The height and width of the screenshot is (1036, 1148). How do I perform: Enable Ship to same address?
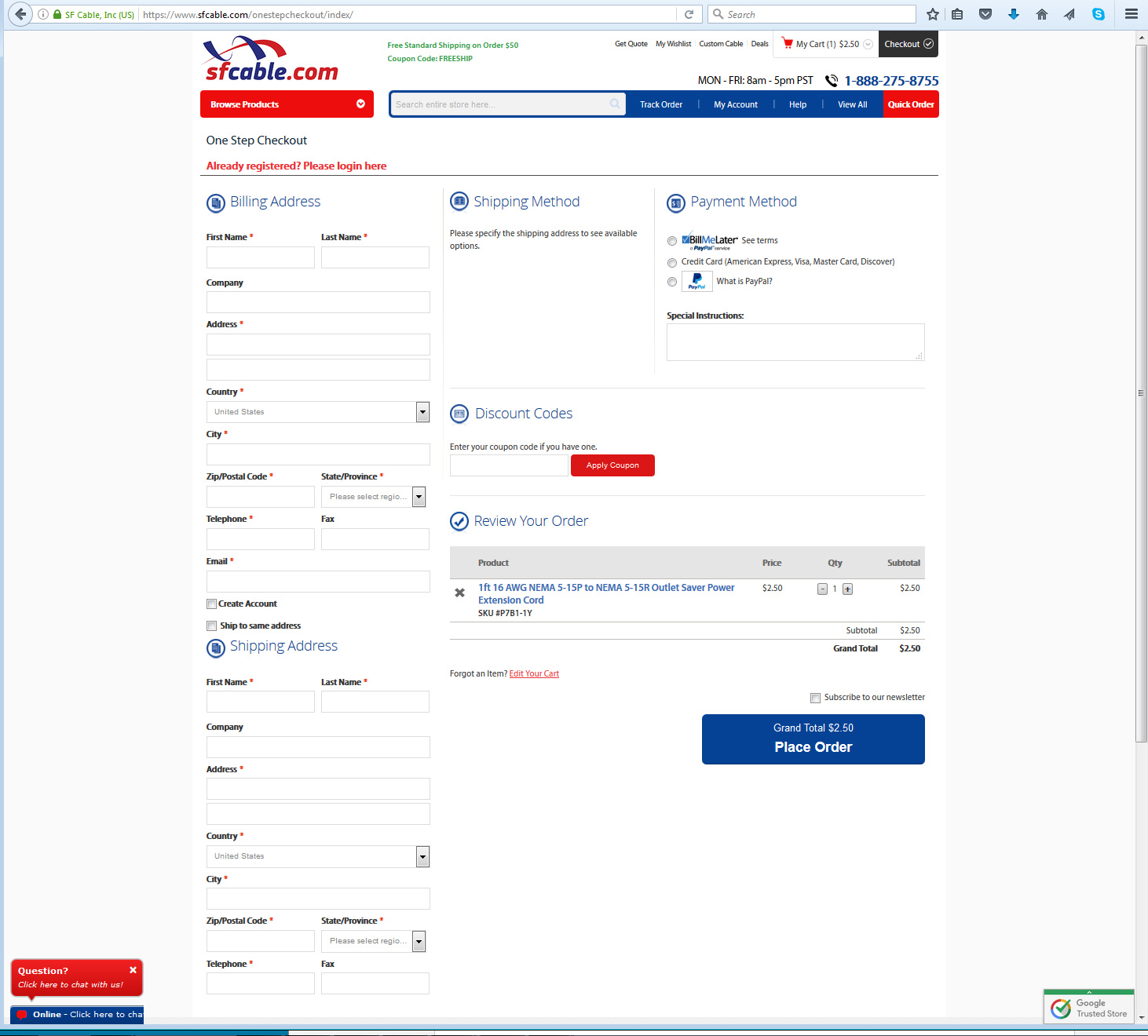pos(211,626)
